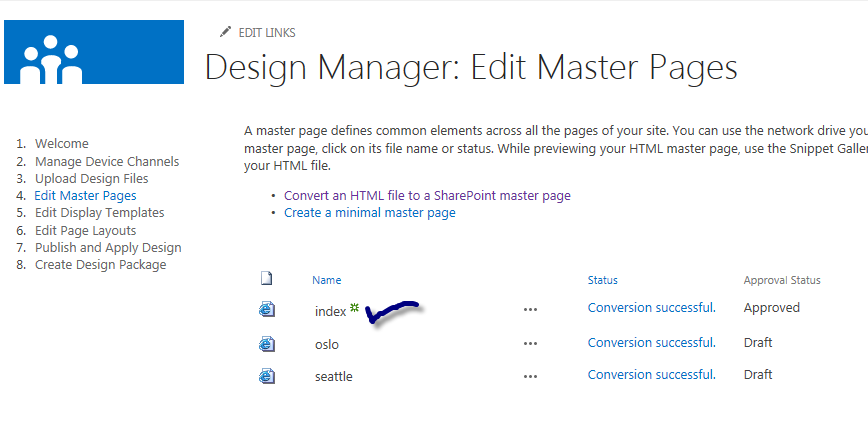Click the pencil icon beside EDIT LINKS
Image resolution: width=868 pixels, height=430 pixels.
point(226,32)
